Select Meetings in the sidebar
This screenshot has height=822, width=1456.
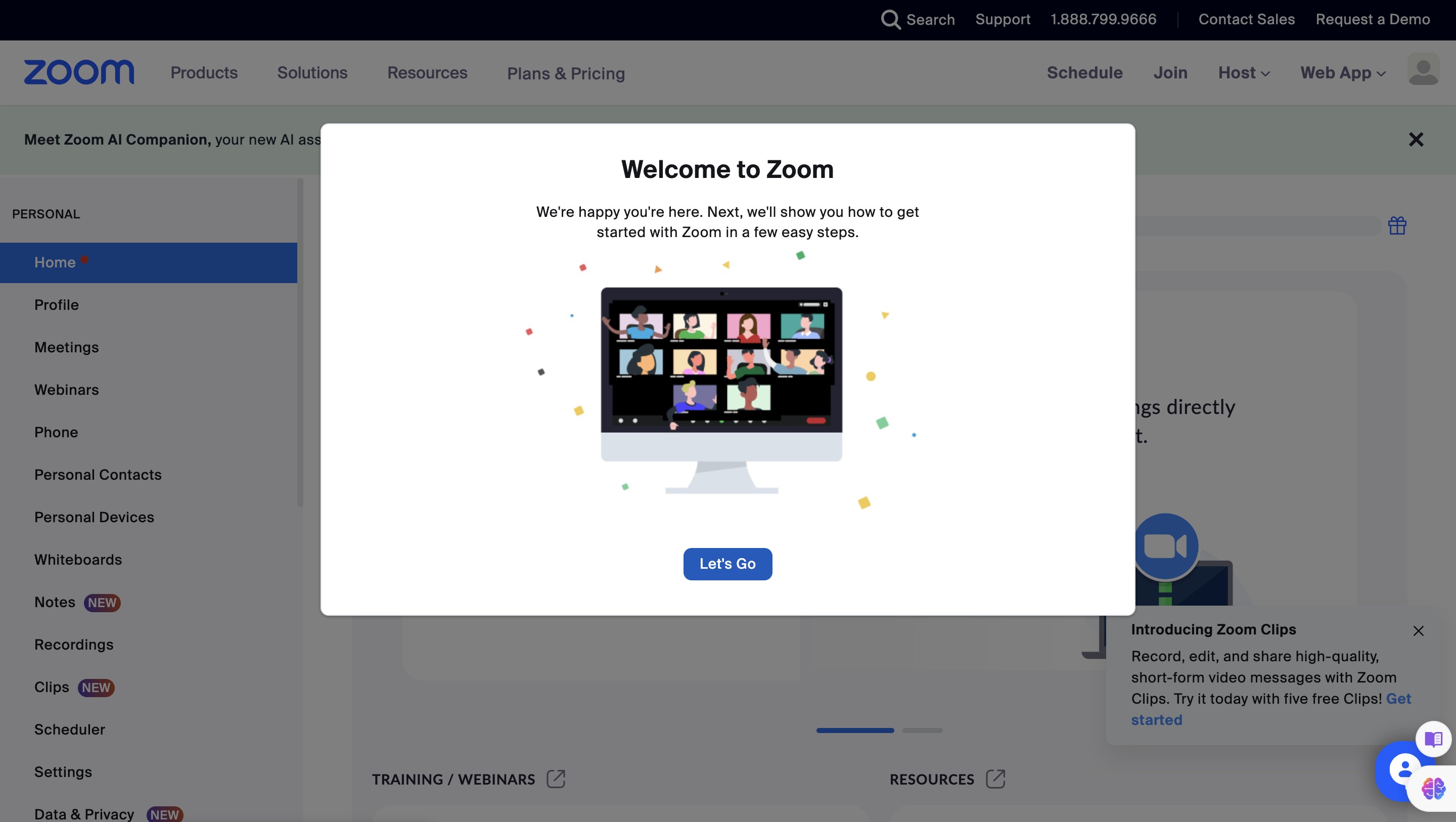click(66, 347)
